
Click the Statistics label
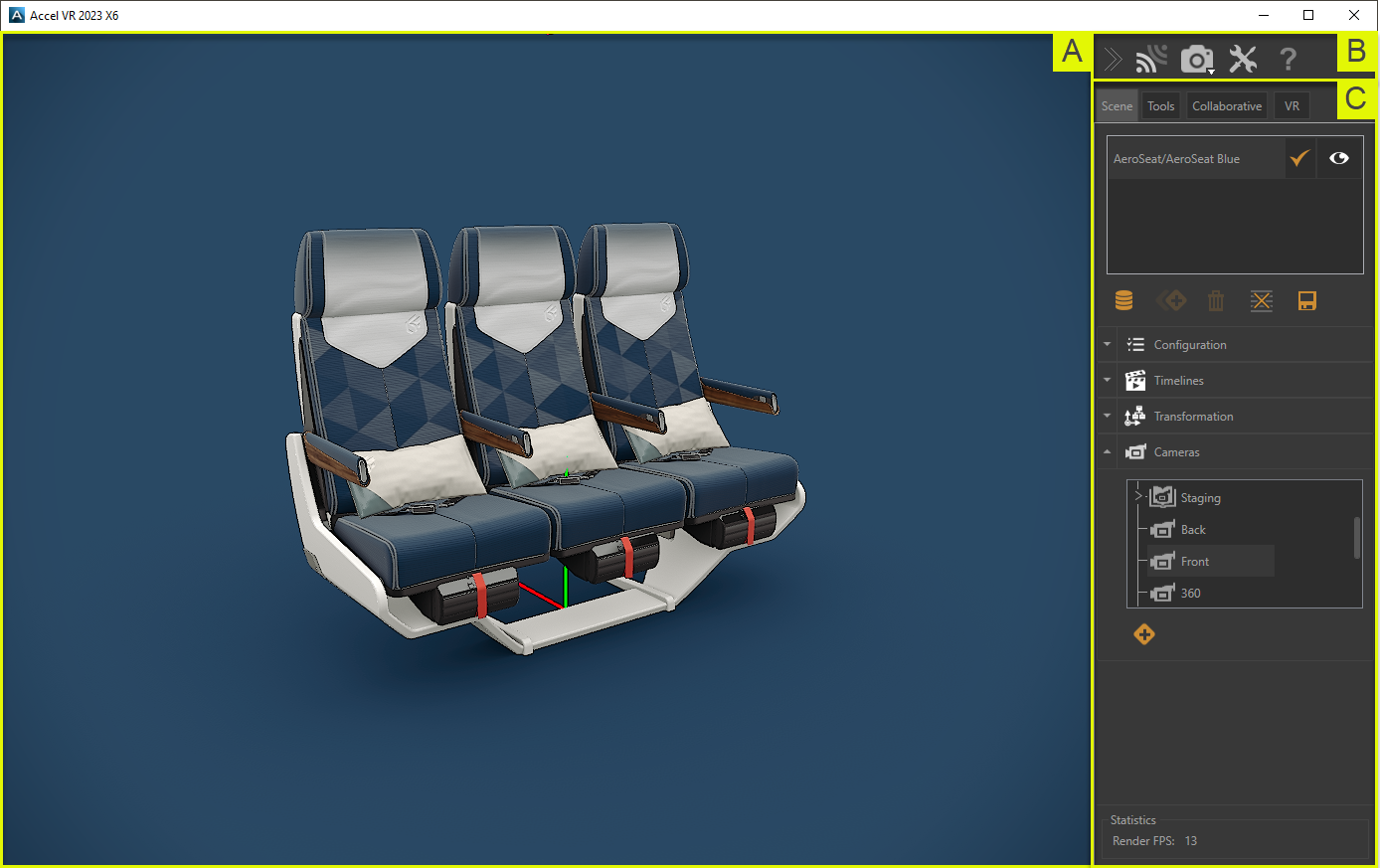[x=1133, y=820]
